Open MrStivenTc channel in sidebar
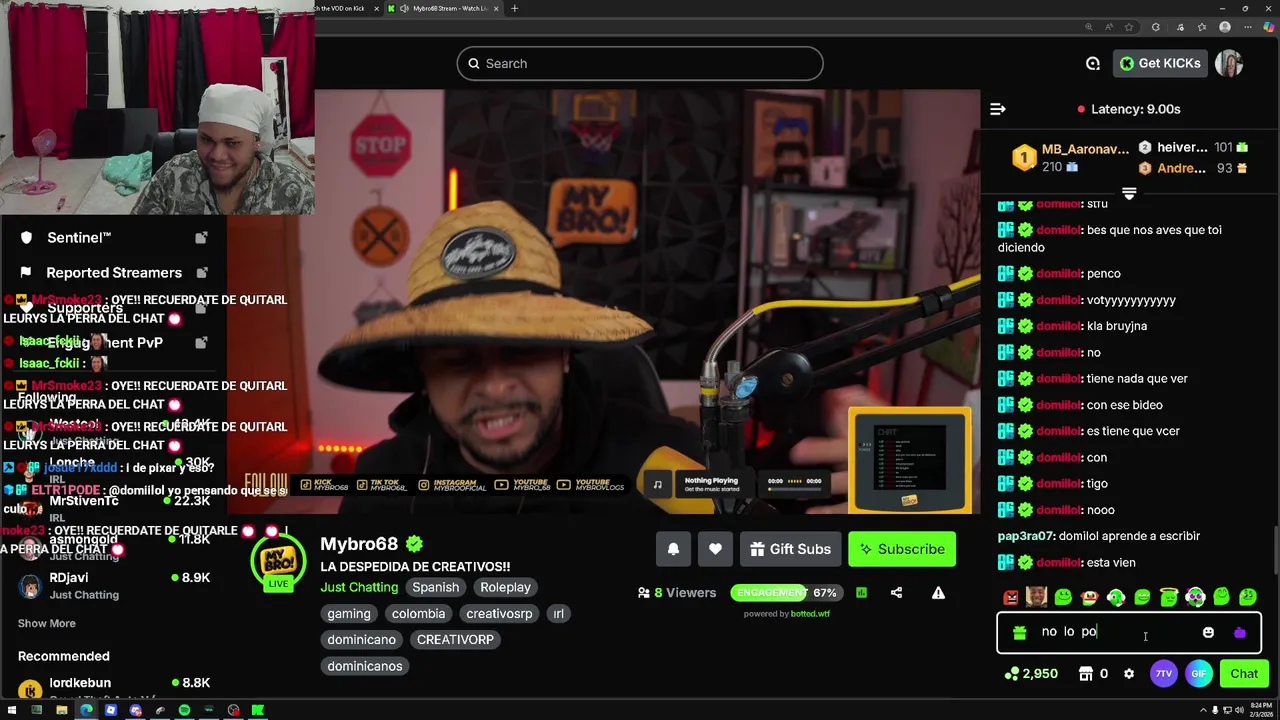This screenshot has width=1280, height=720. click(x=114, y=508)
